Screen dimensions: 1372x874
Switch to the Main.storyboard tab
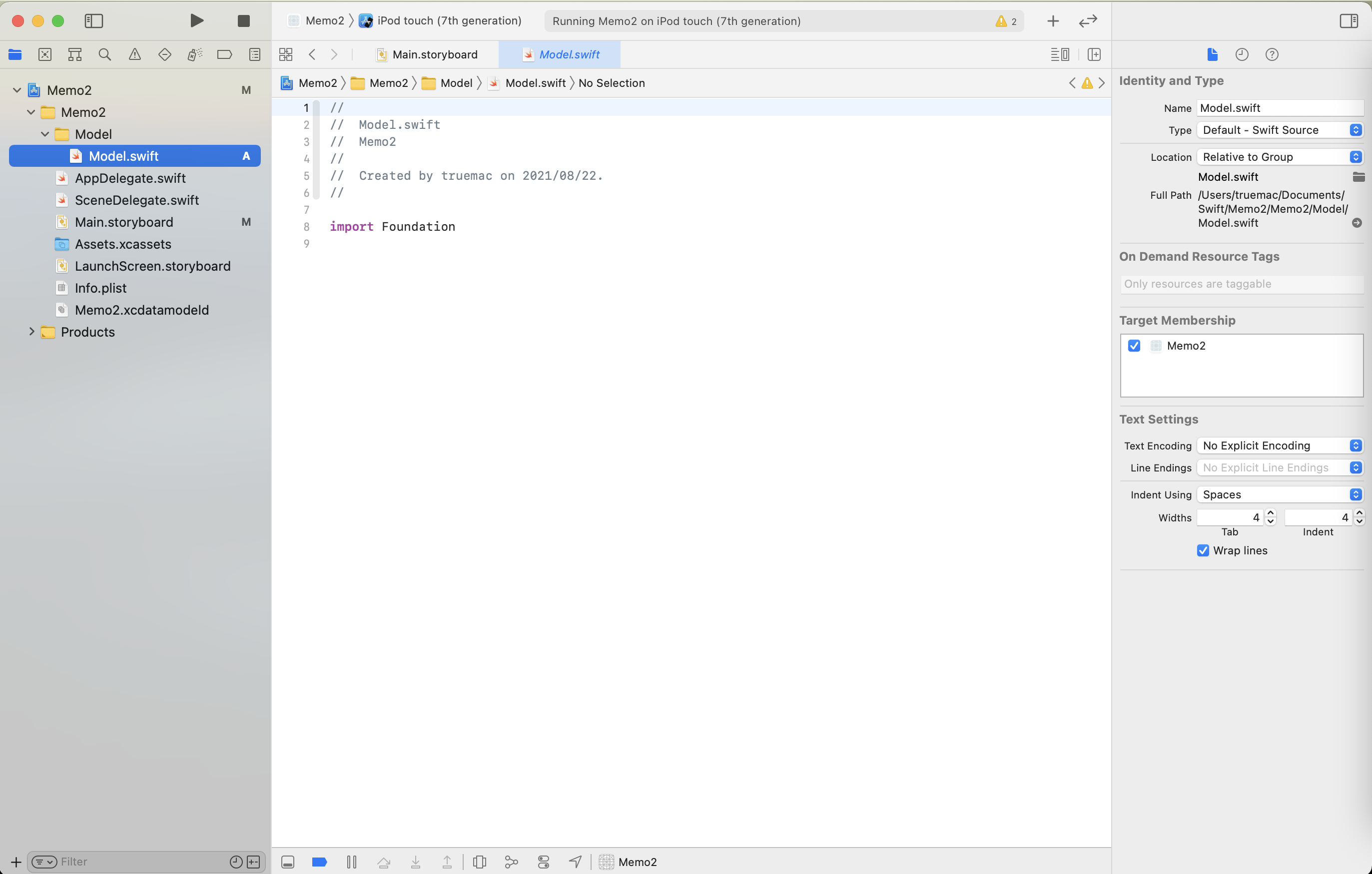click(x=427, y=54)
